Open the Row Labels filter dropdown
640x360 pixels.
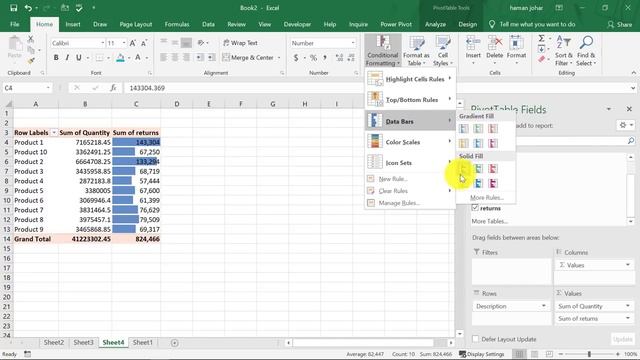53,133
